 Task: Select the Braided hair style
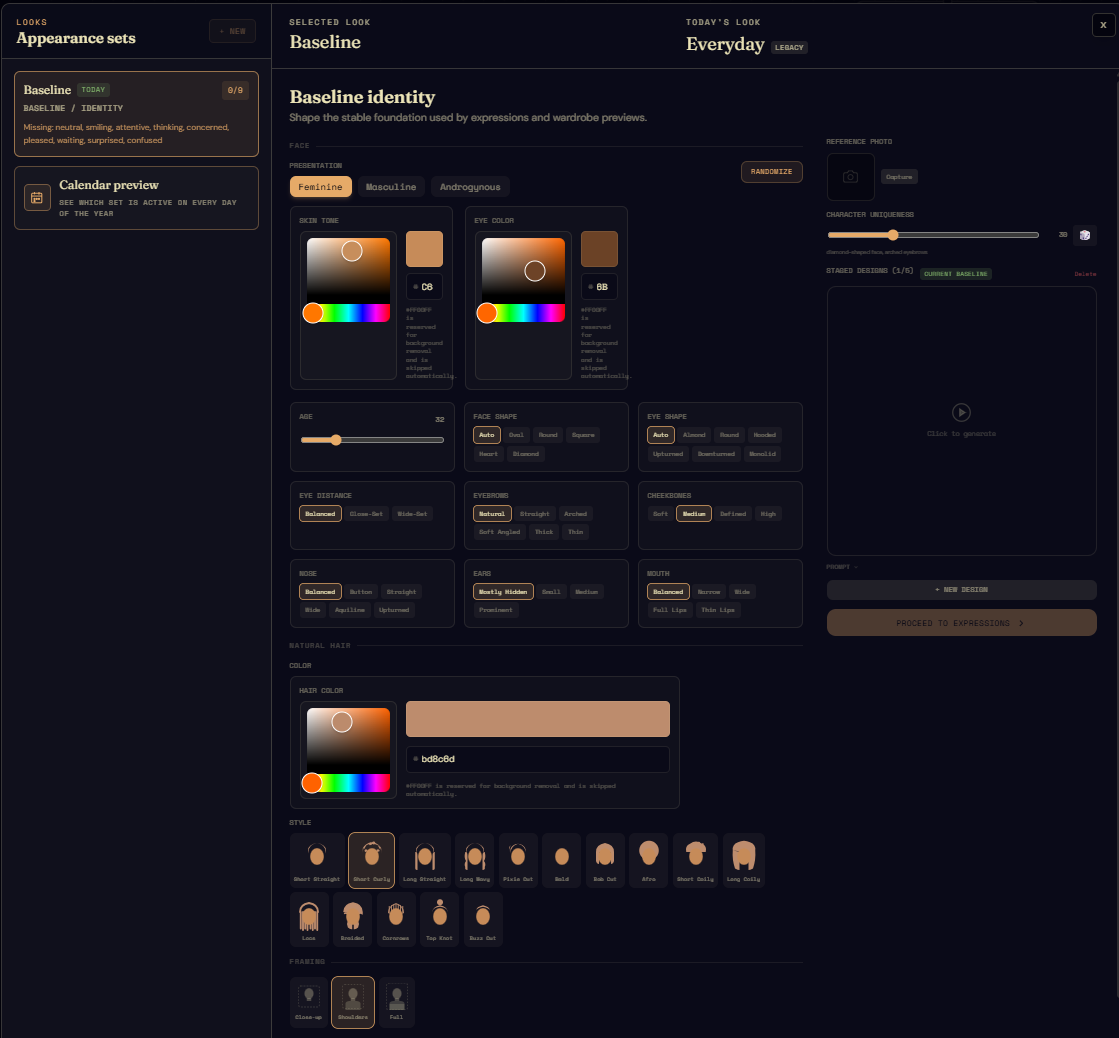pos(353,919)
